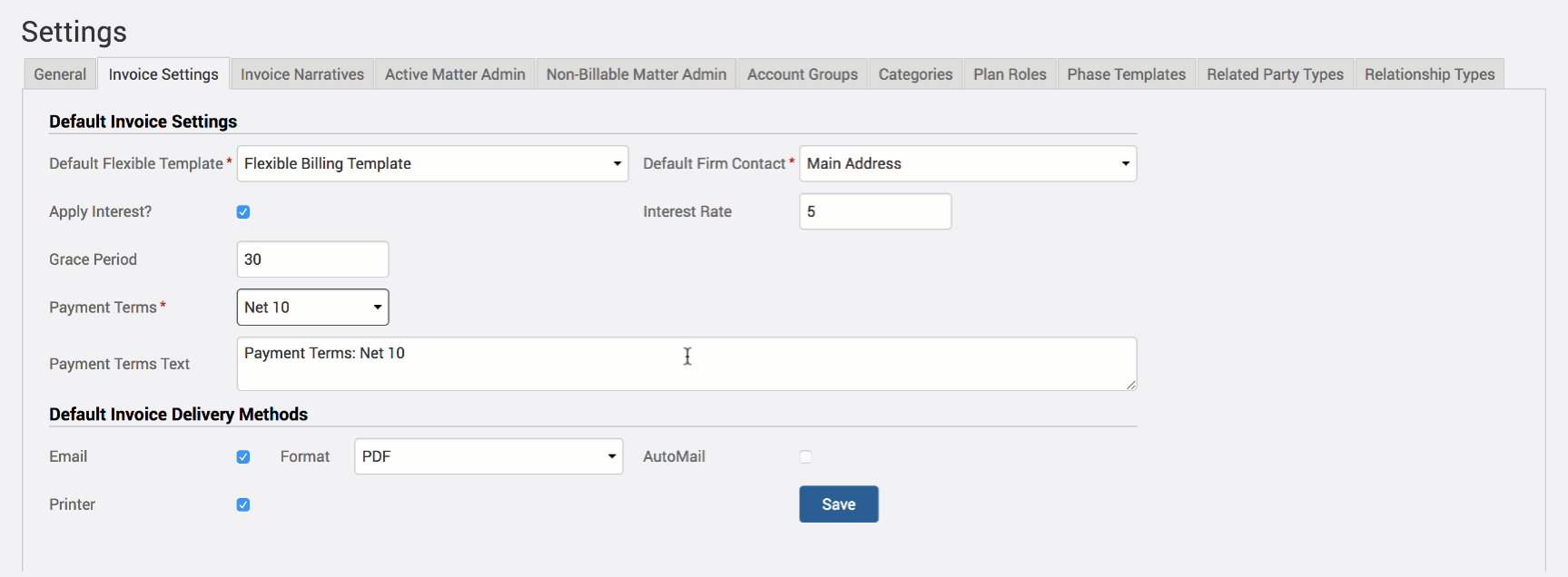Uncheck the Apply Interest checkbox

(243, 212)
